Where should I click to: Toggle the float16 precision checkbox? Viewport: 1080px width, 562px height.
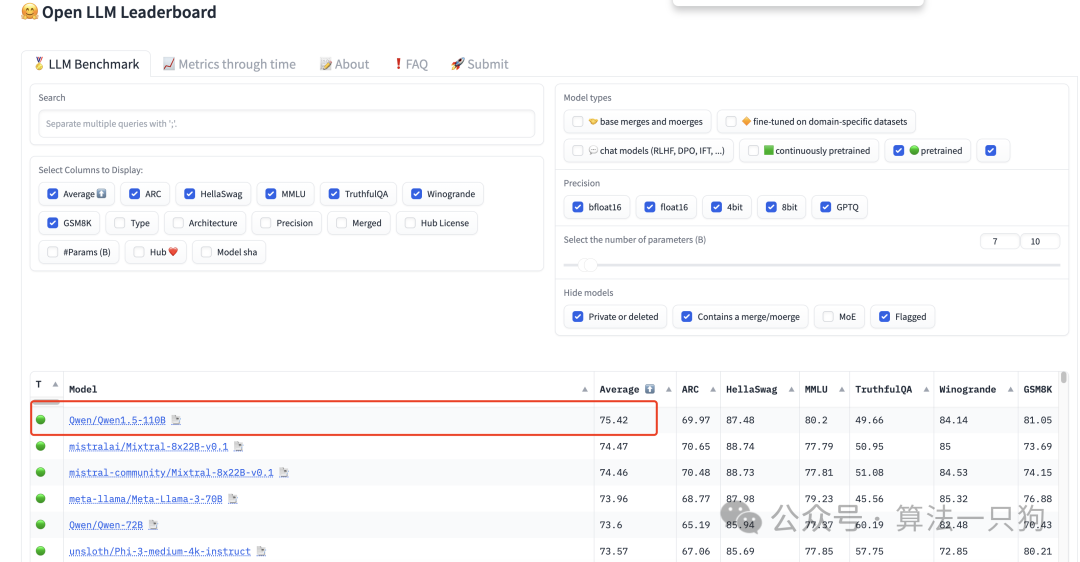(650, 207)
